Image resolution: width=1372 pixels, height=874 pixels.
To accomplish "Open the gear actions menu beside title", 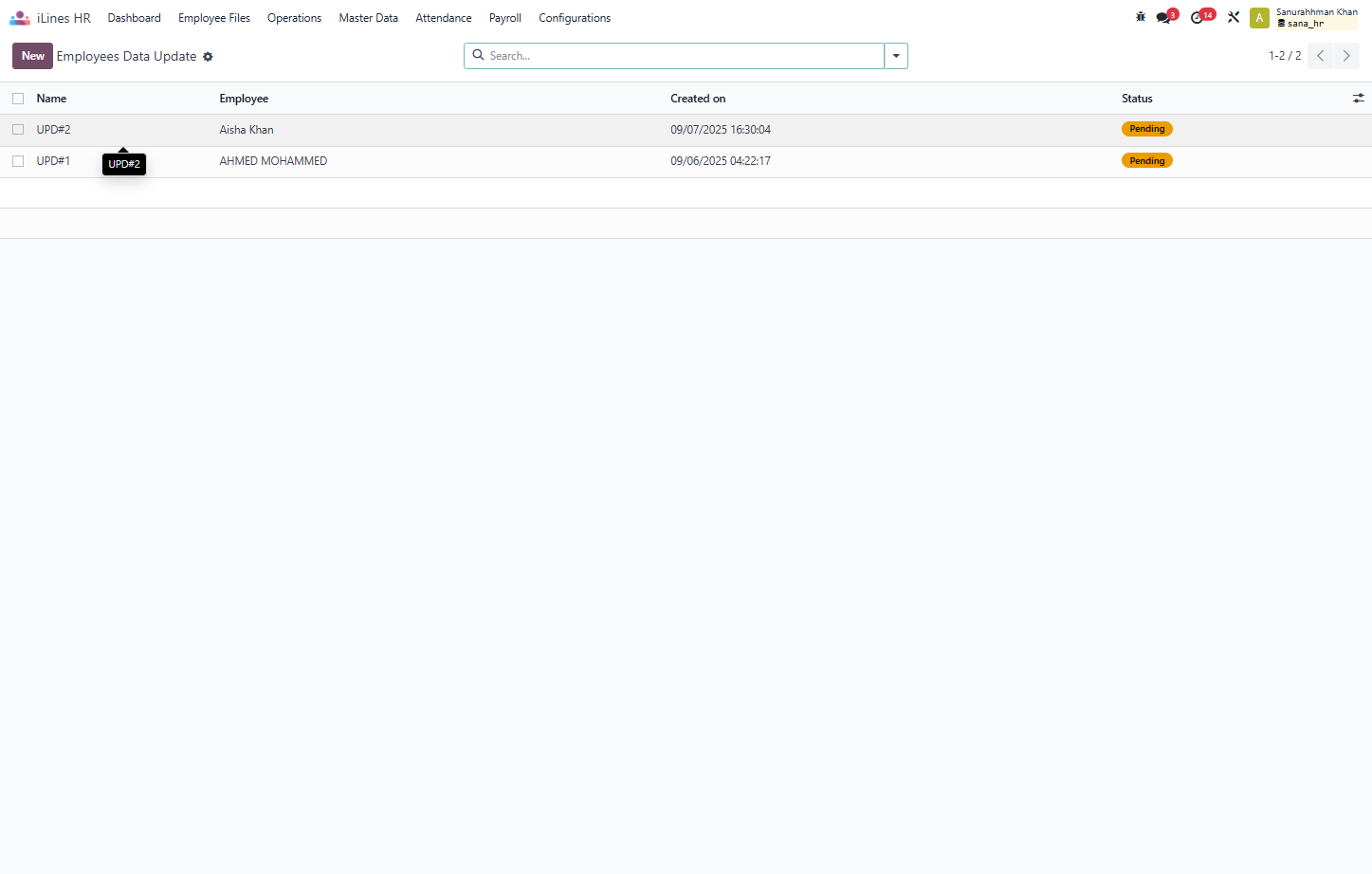I will [x=208, y=57].
